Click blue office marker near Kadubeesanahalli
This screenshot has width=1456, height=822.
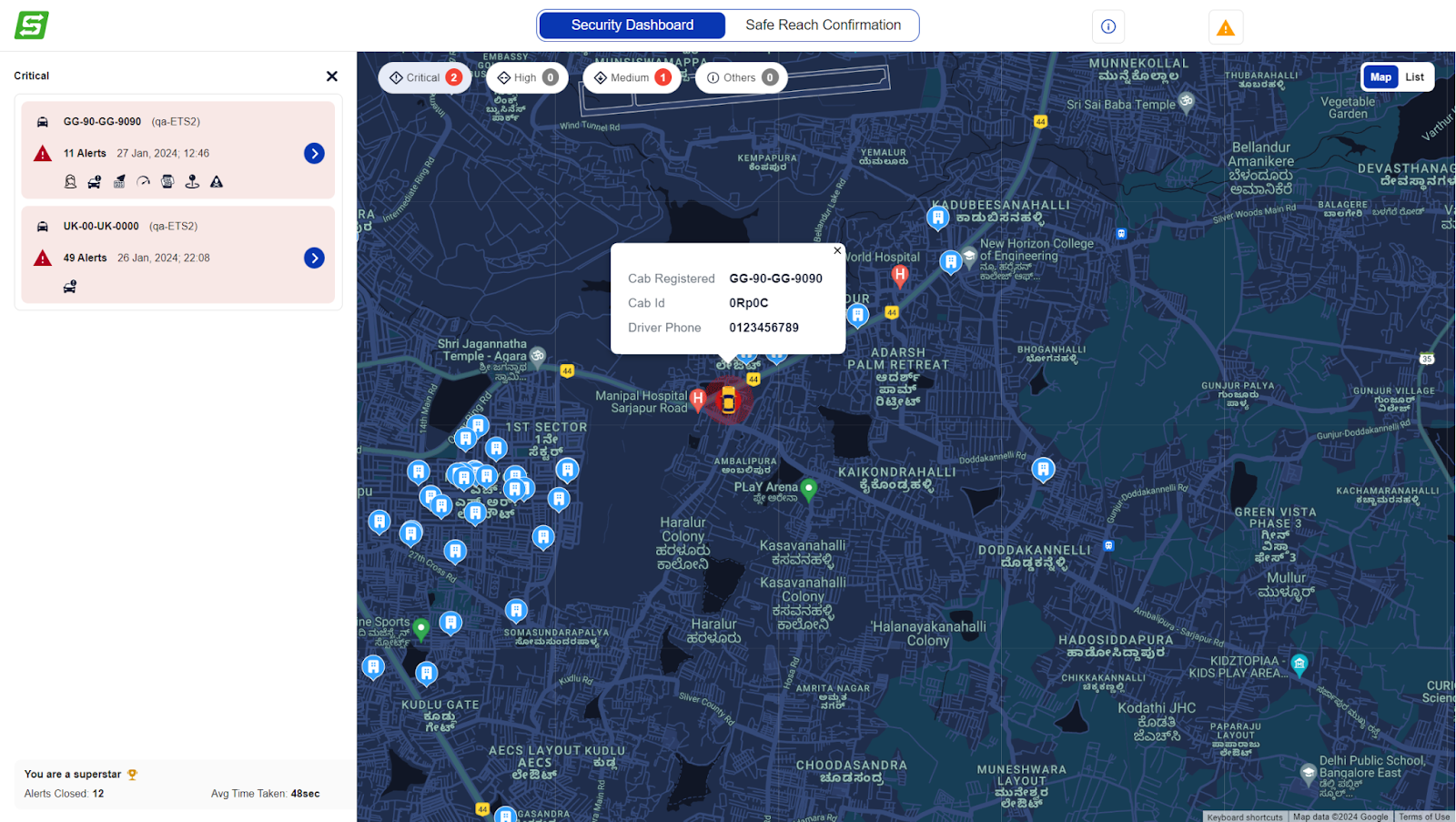tap(937, 218)
